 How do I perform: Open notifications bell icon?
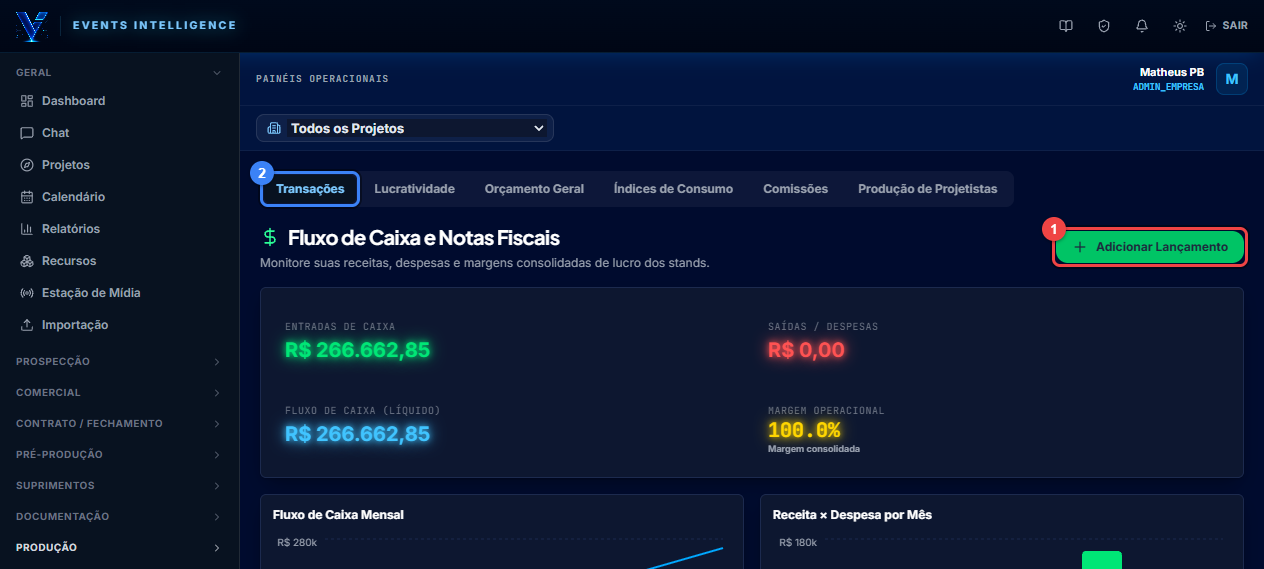[1142, 26]
